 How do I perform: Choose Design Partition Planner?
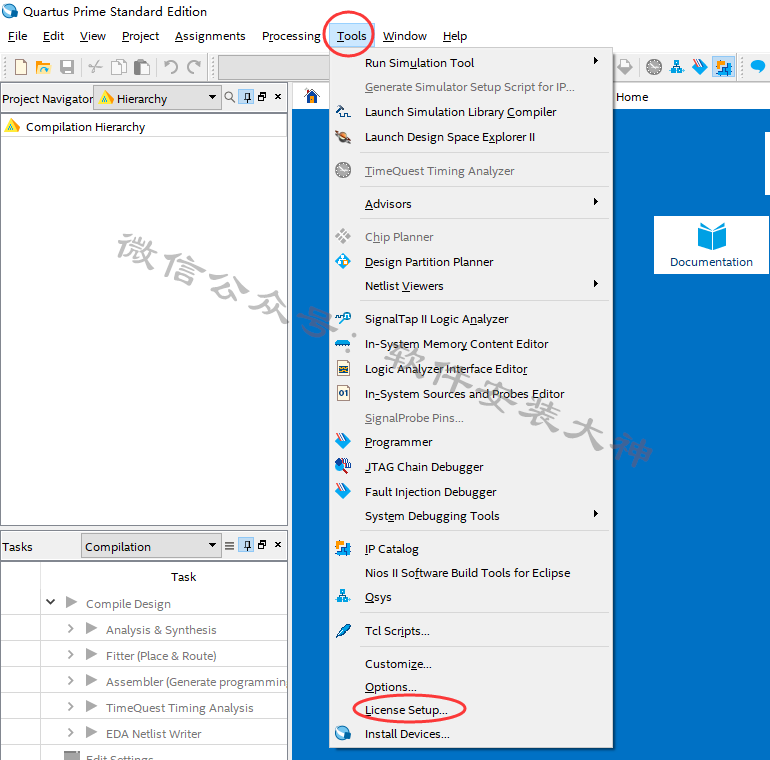point(471,262)
